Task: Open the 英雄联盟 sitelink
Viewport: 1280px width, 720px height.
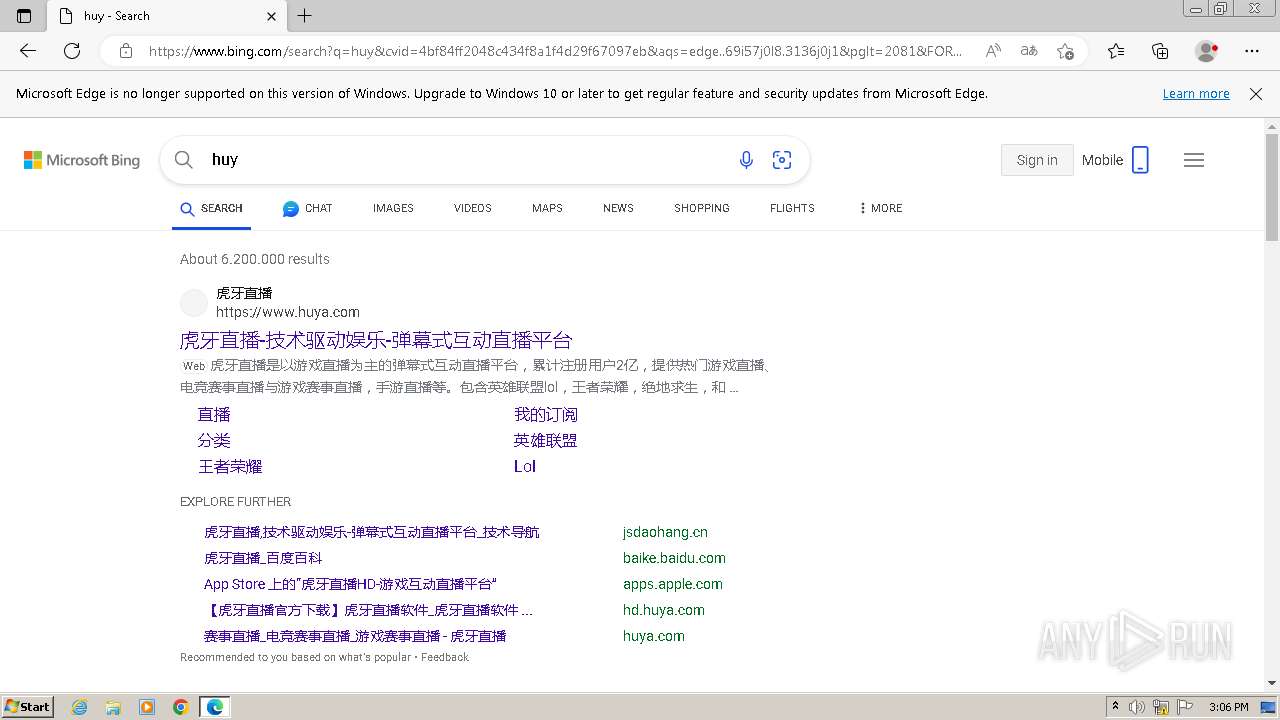Action: click(x=546, y=440)
